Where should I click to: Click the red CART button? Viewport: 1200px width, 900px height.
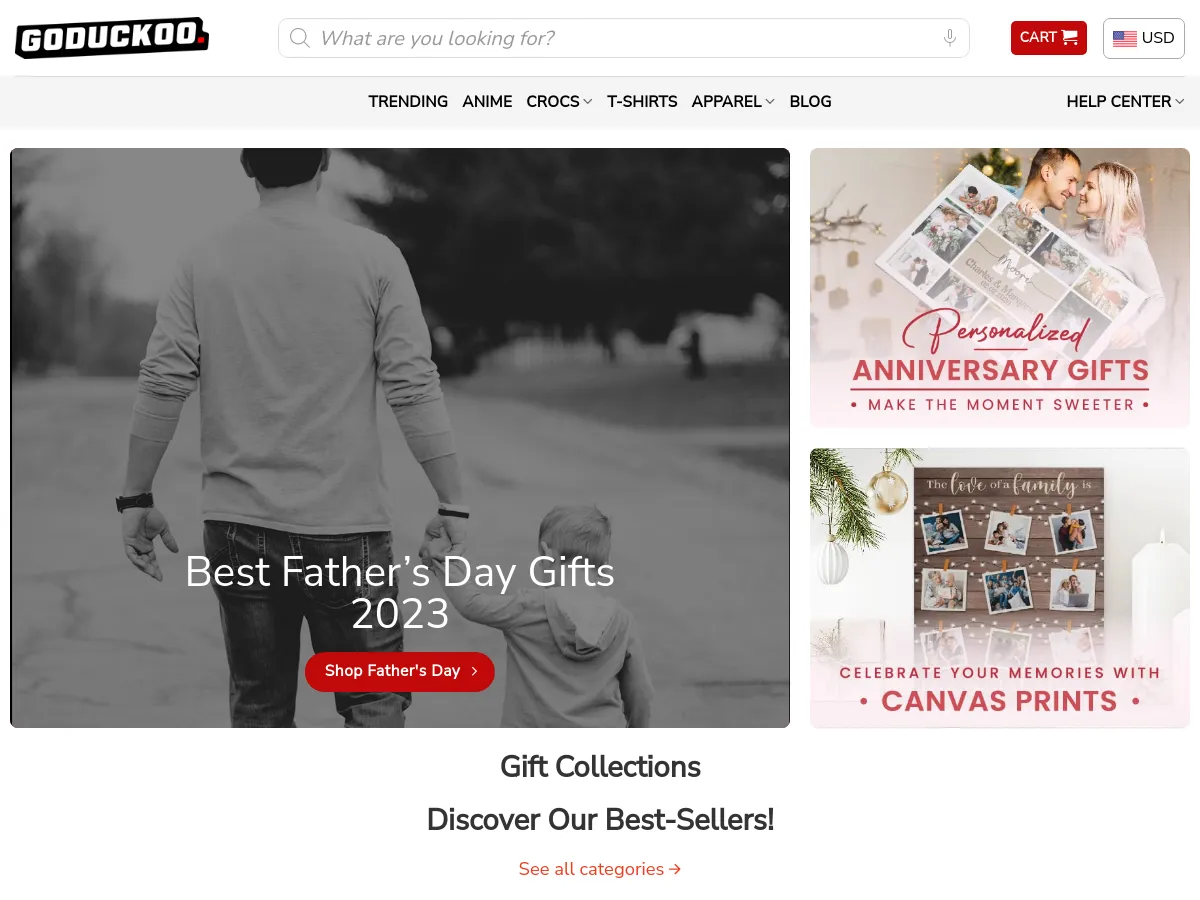coord(1049,38)
